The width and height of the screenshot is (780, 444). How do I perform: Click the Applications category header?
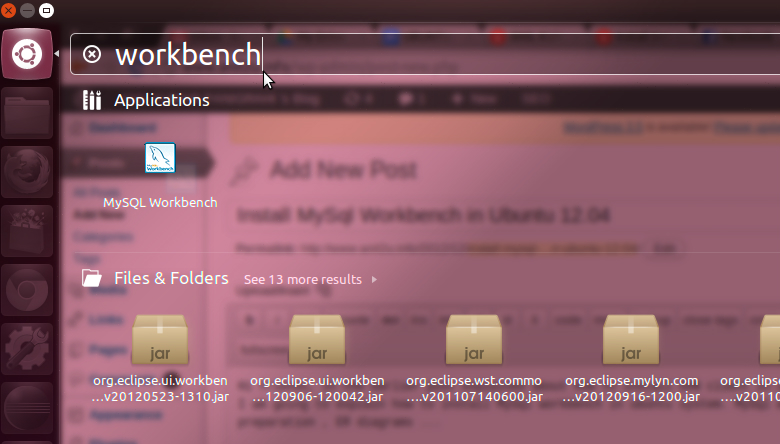pos(162,100)
